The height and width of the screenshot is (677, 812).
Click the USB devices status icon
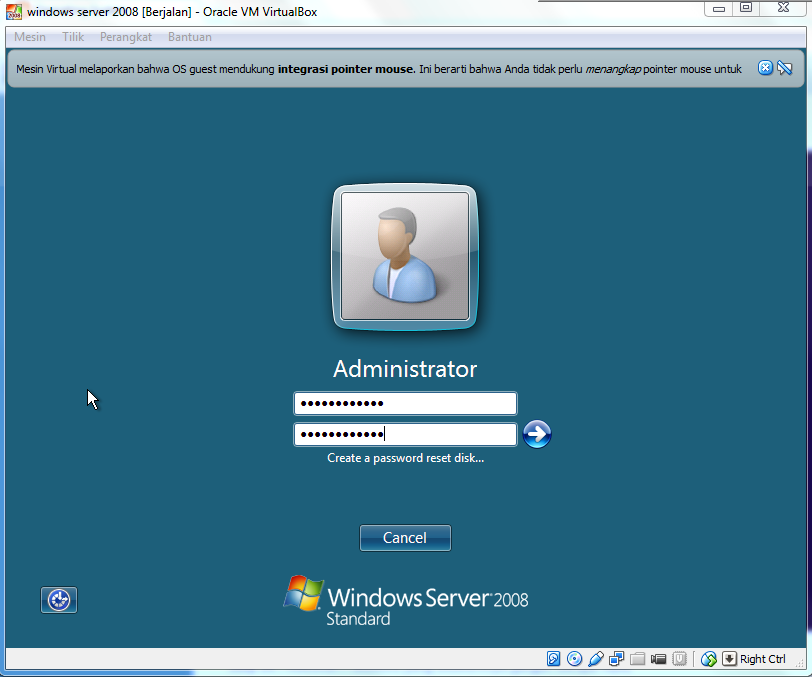click(596, 659)
